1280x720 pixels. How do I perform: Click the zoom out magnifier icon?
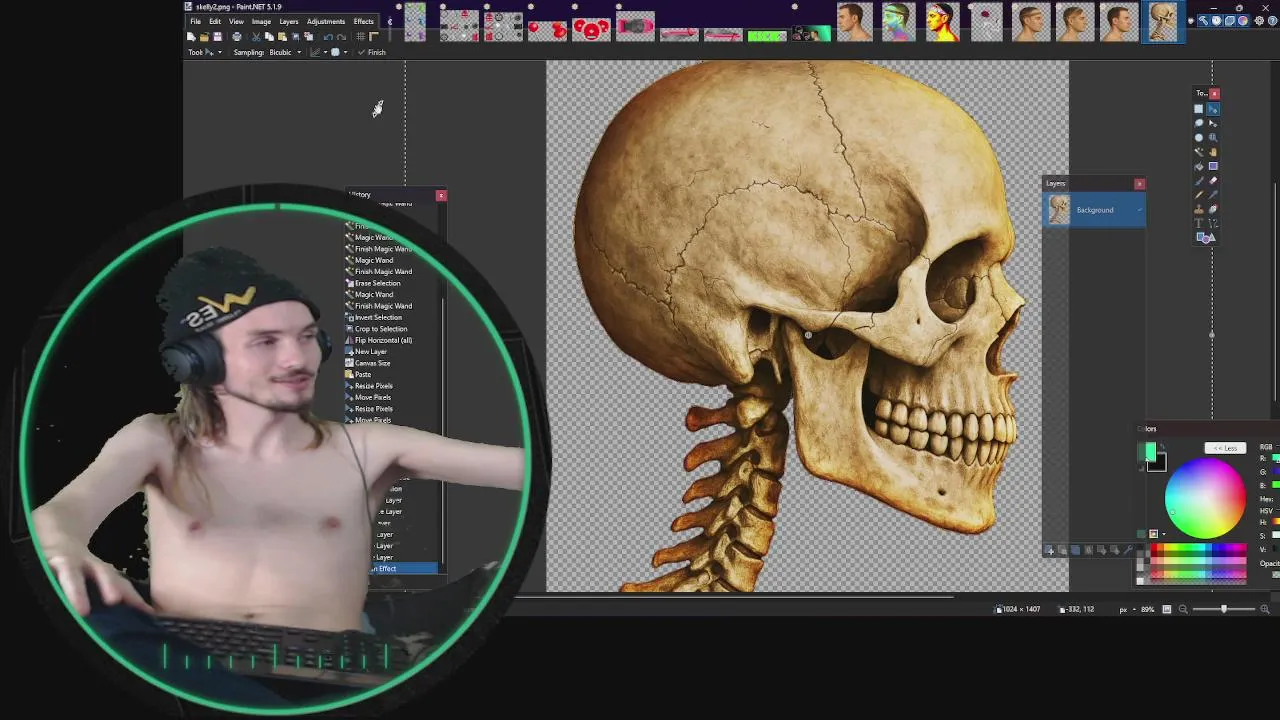tap(1183, 609)
